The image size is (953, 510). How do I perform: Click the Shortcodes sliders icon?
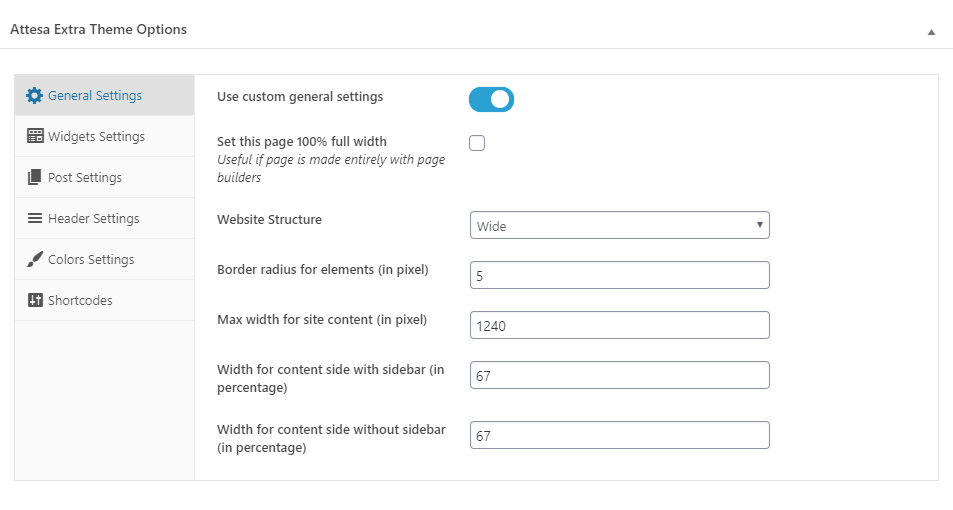(x=34, y=300)
